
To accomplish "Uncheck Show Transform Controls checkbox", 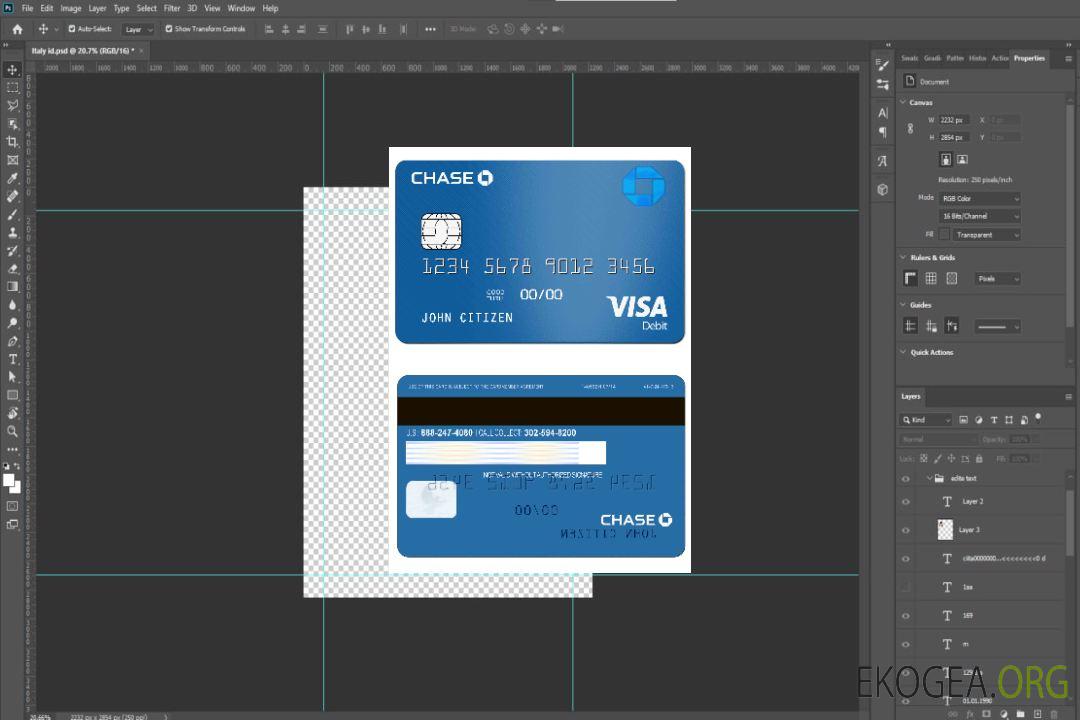I will click(169, 29).
